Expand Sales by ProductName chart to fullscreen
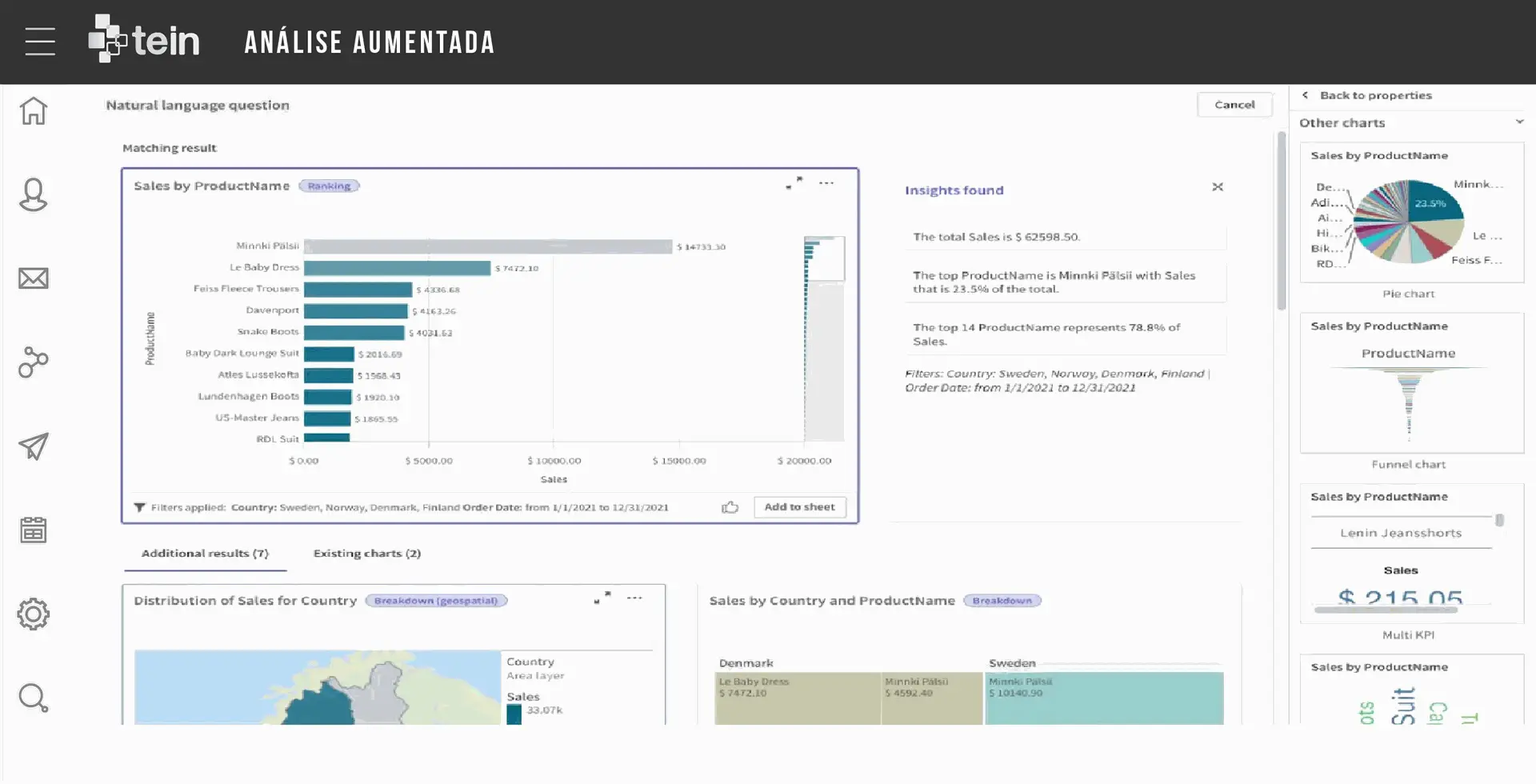 point(794,183)
